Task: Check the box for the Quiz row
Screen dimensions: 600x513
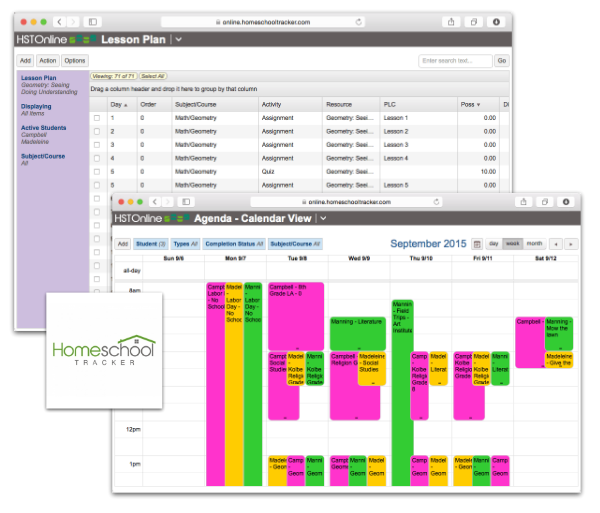Action: coord(97,172)
